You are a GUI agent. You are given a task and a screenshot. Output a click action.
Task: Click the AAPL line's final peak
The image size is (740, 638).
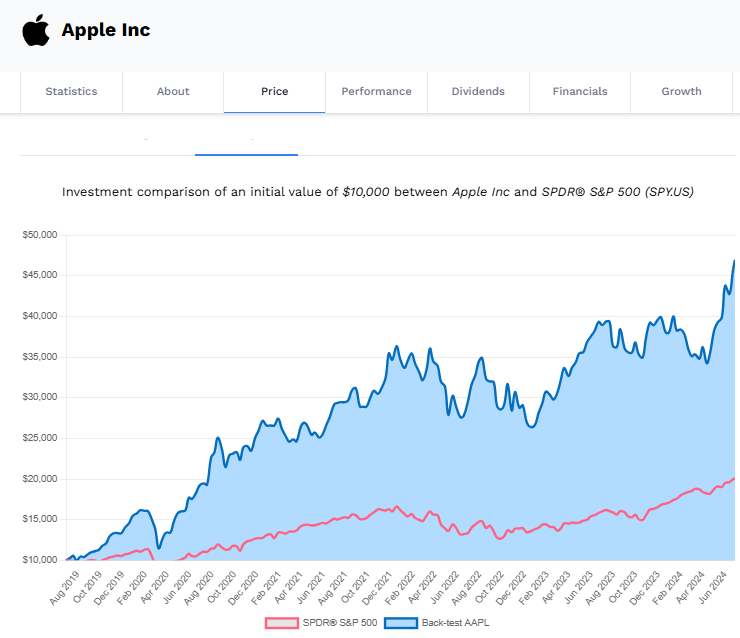(734, 260)
